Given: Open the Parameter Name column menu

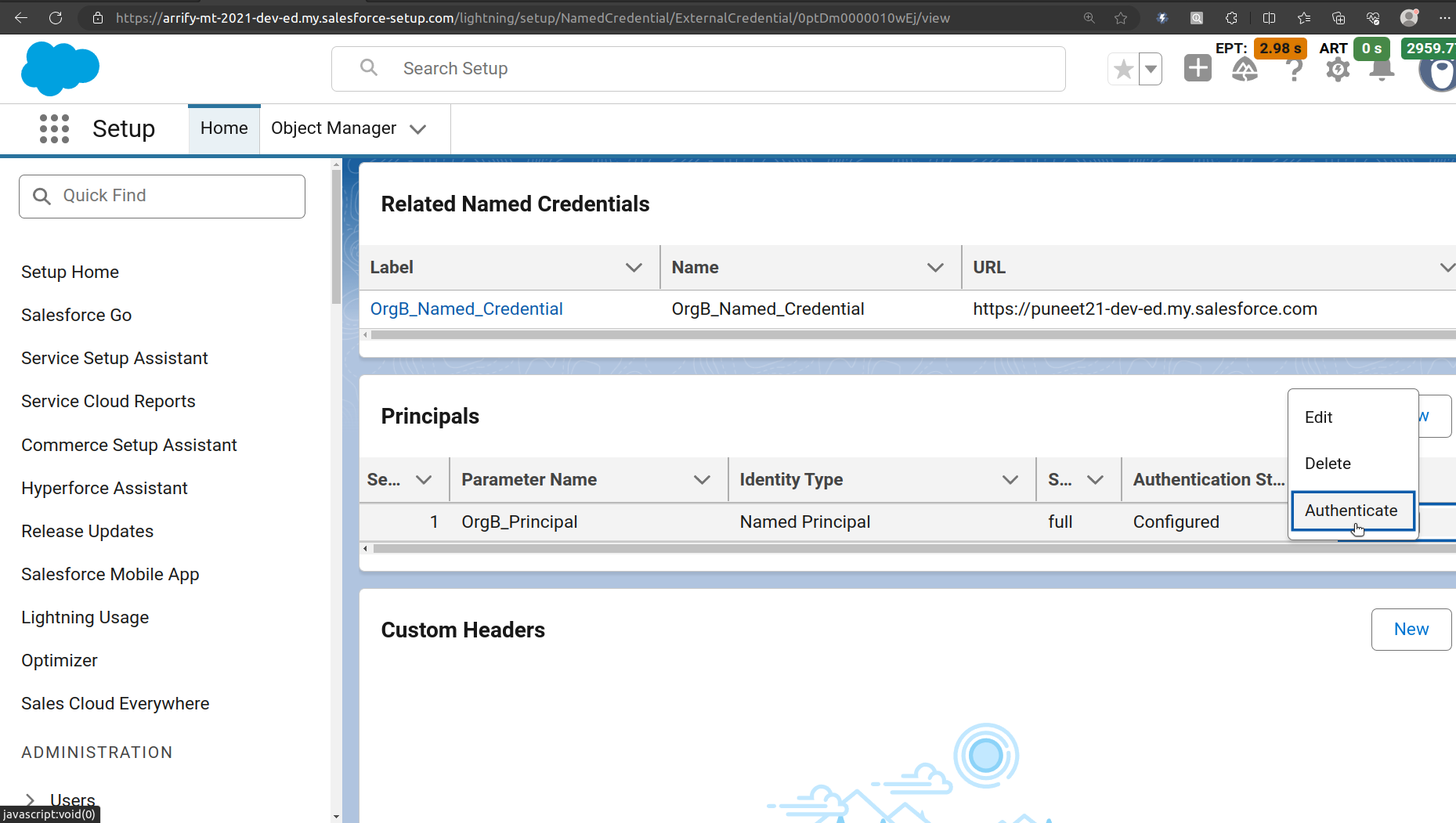Looking at the screenshot, I should pyautogui.click(x=702, y=480).
